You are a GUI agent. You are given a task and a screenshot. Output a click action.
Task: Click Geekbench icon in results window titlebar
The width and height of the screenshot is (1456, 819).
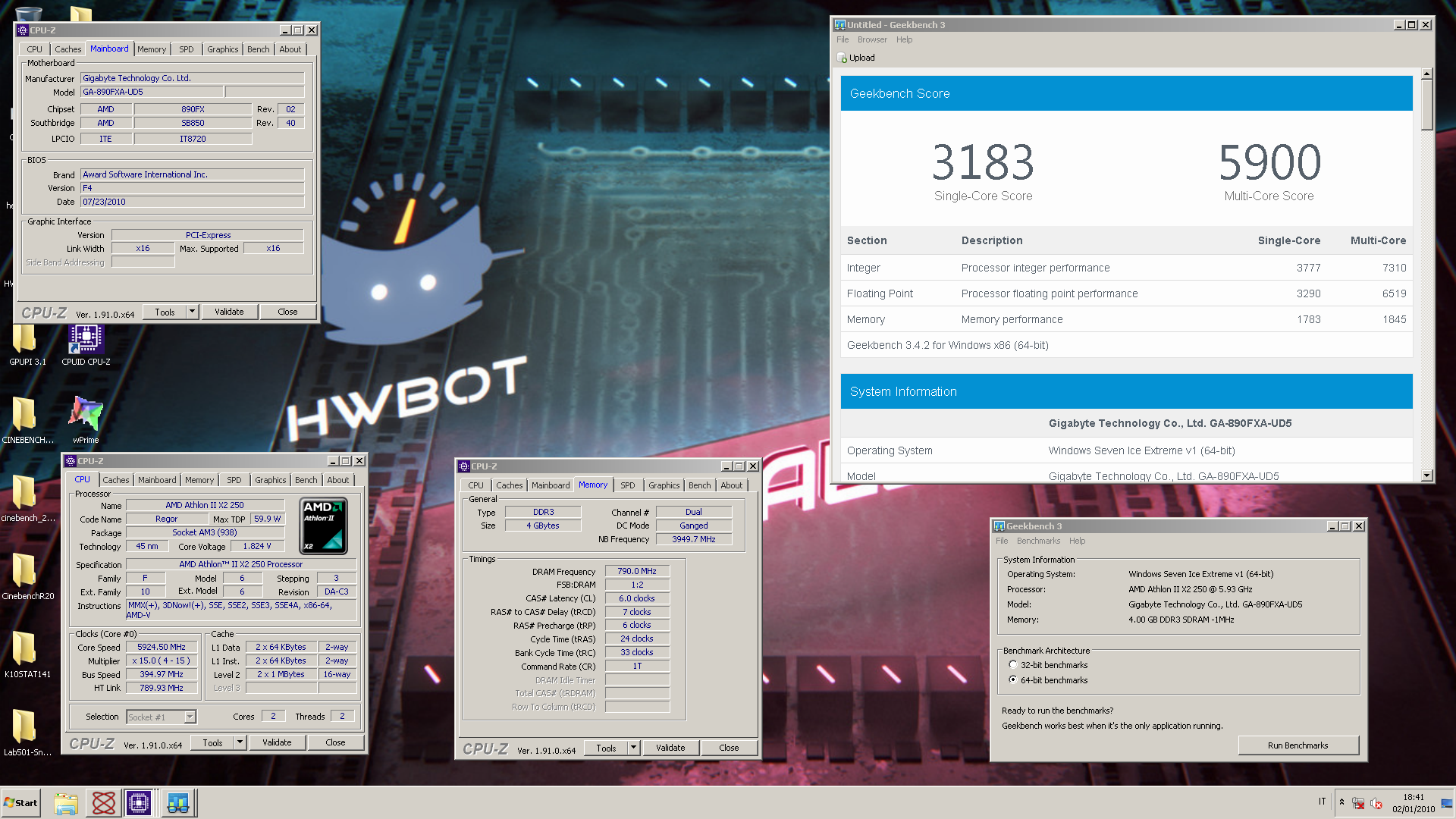pyautogui.click(x=840, y=25)
